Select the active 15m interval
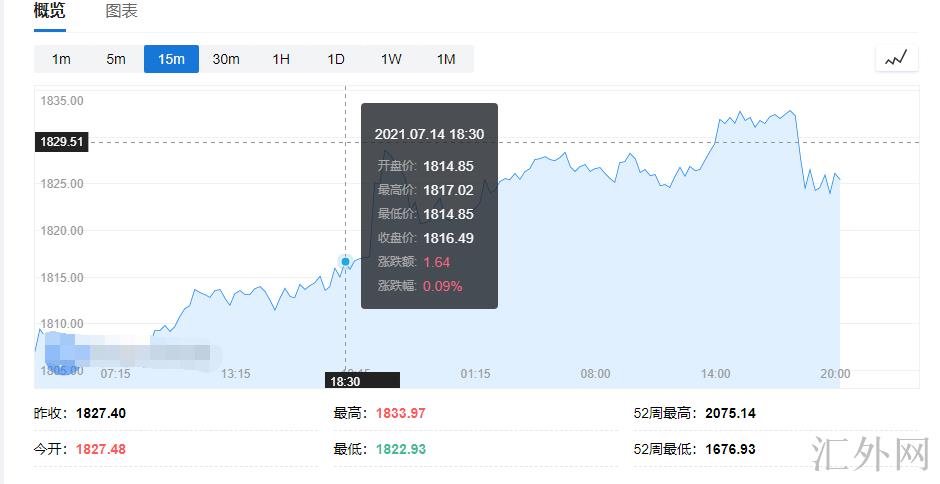 click(x=171, y=59)
